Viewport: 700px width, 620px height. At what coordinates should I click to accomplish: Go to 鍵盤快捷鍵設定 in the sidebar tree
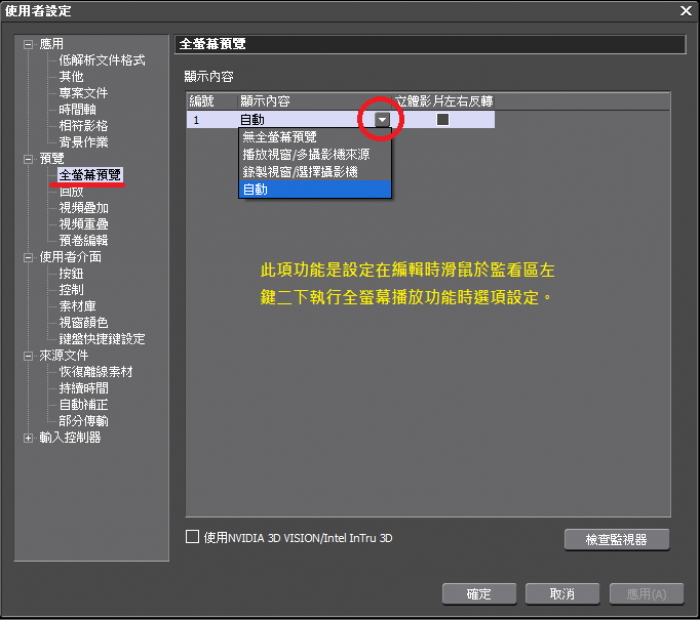pyautogui.click(x=102, y=339)
